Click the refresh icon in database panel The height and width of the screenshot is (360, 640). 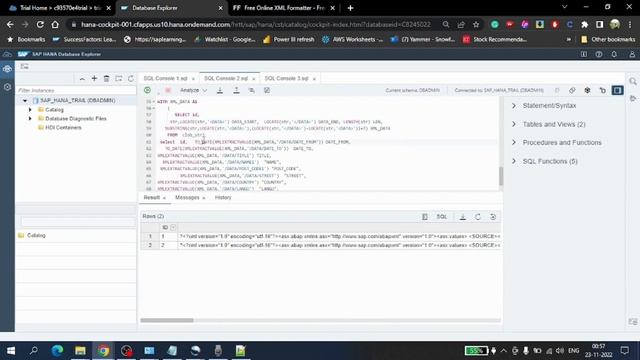(x=131, y=78)
